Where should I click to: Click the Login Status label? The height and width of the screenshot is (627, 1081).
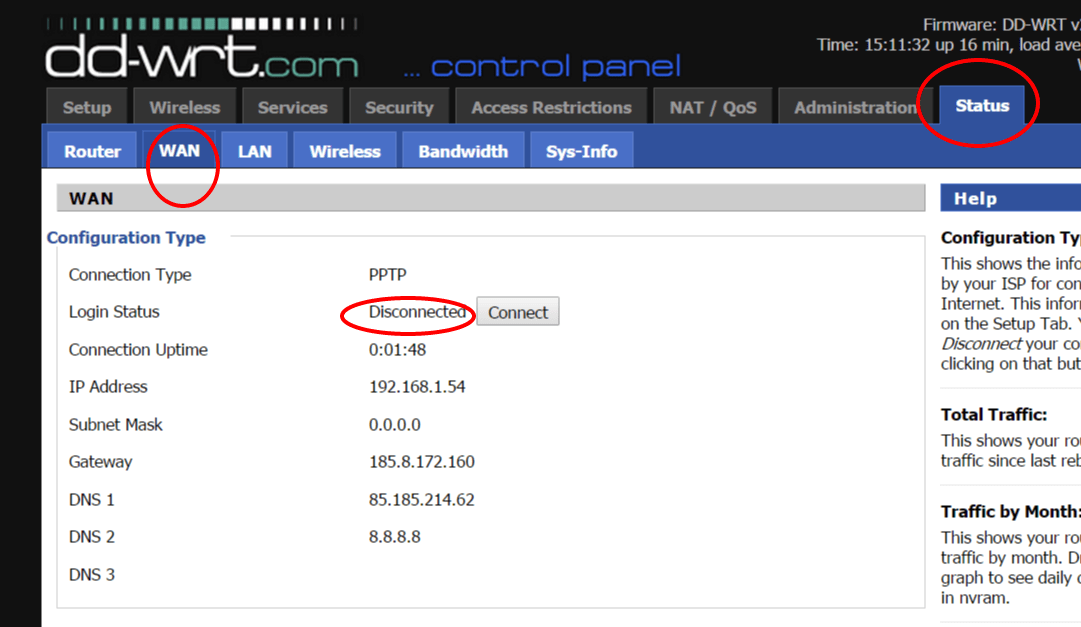[114, 312]
